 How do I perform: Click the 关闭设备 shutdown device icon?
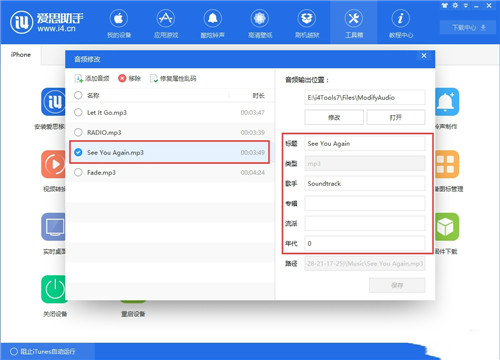[53, 289]
